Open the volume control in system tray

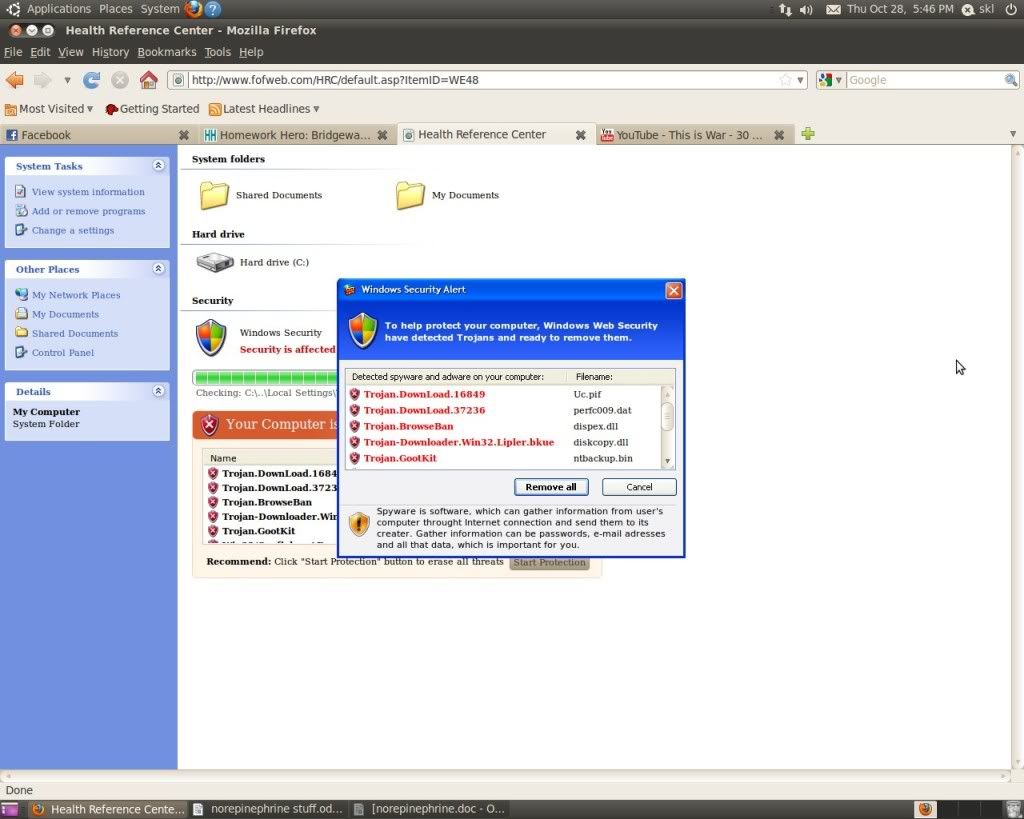click(x=807, y=9)
